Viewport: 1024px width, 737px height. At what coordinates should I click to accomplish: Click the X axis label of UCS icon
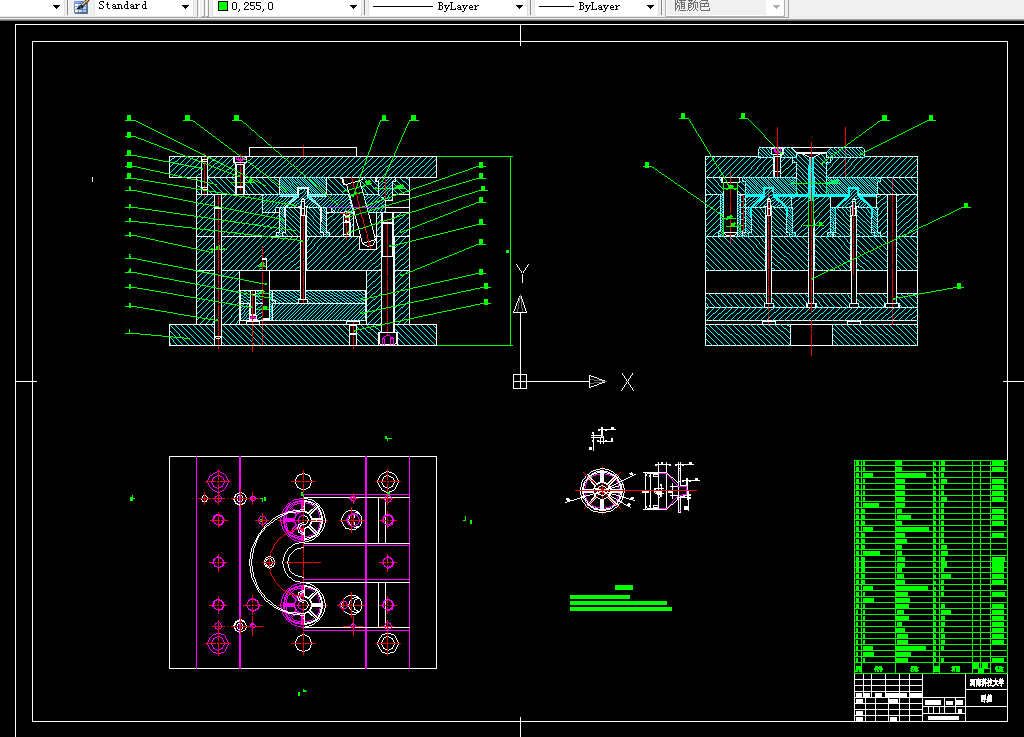click(627, 382)
